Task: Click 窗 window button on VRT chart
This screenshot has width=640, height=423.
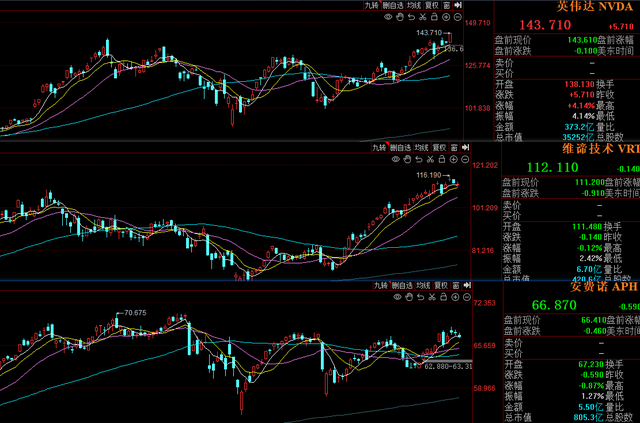Action: click(x=454, y=147)
